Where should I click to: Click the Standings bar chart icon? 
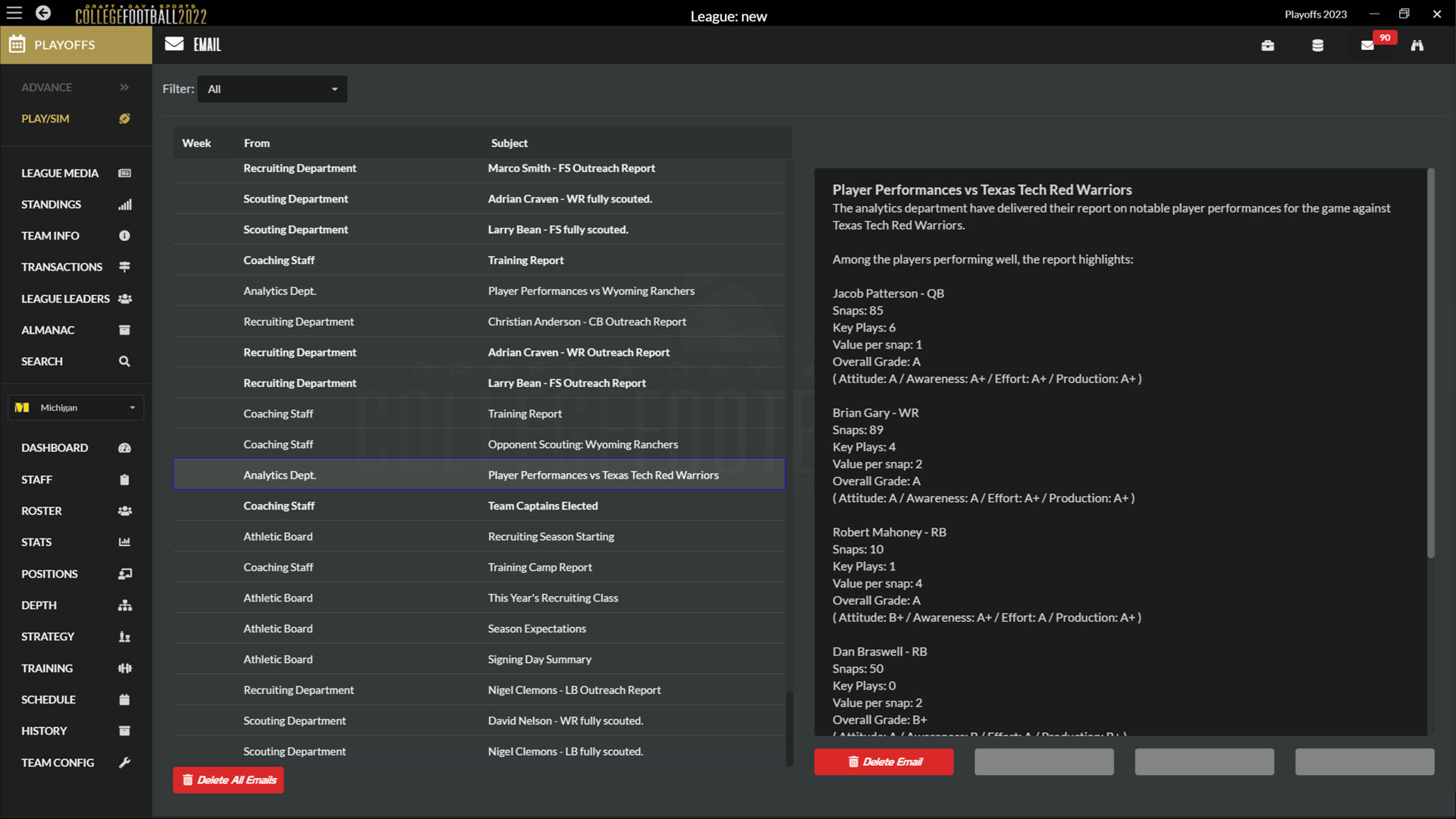[124, 204]
